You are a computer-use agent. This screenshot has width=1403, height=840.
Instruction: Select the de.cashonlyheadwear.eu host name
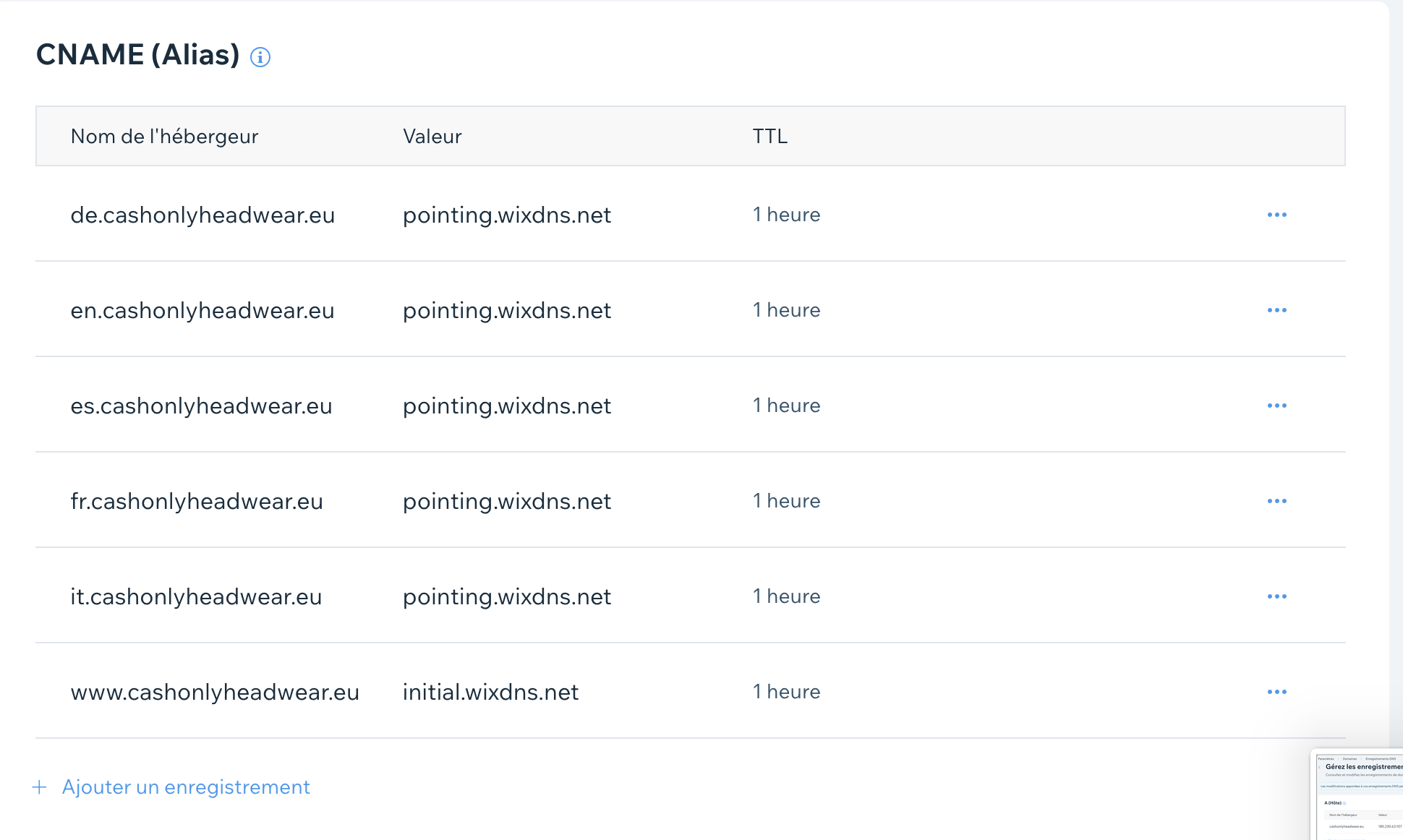click(202, 215)
